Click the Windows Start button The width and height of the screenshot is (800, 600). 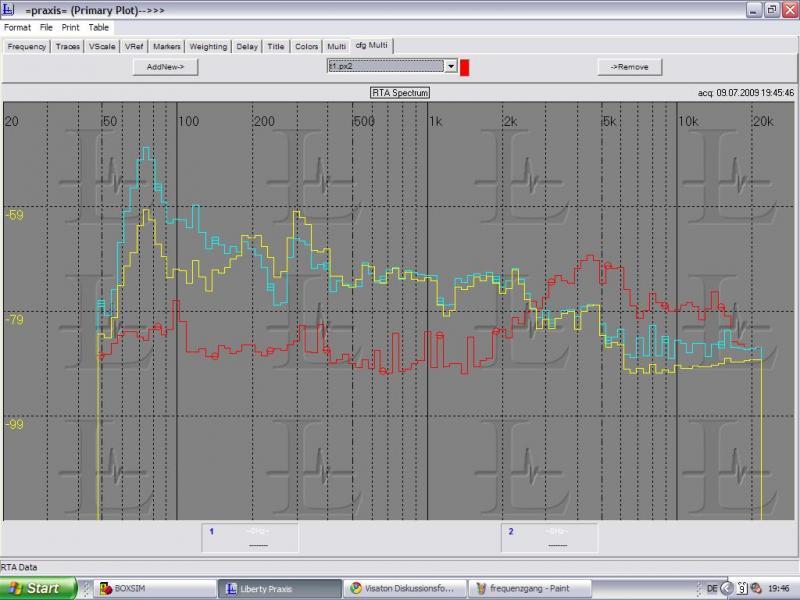click(38, 588)
